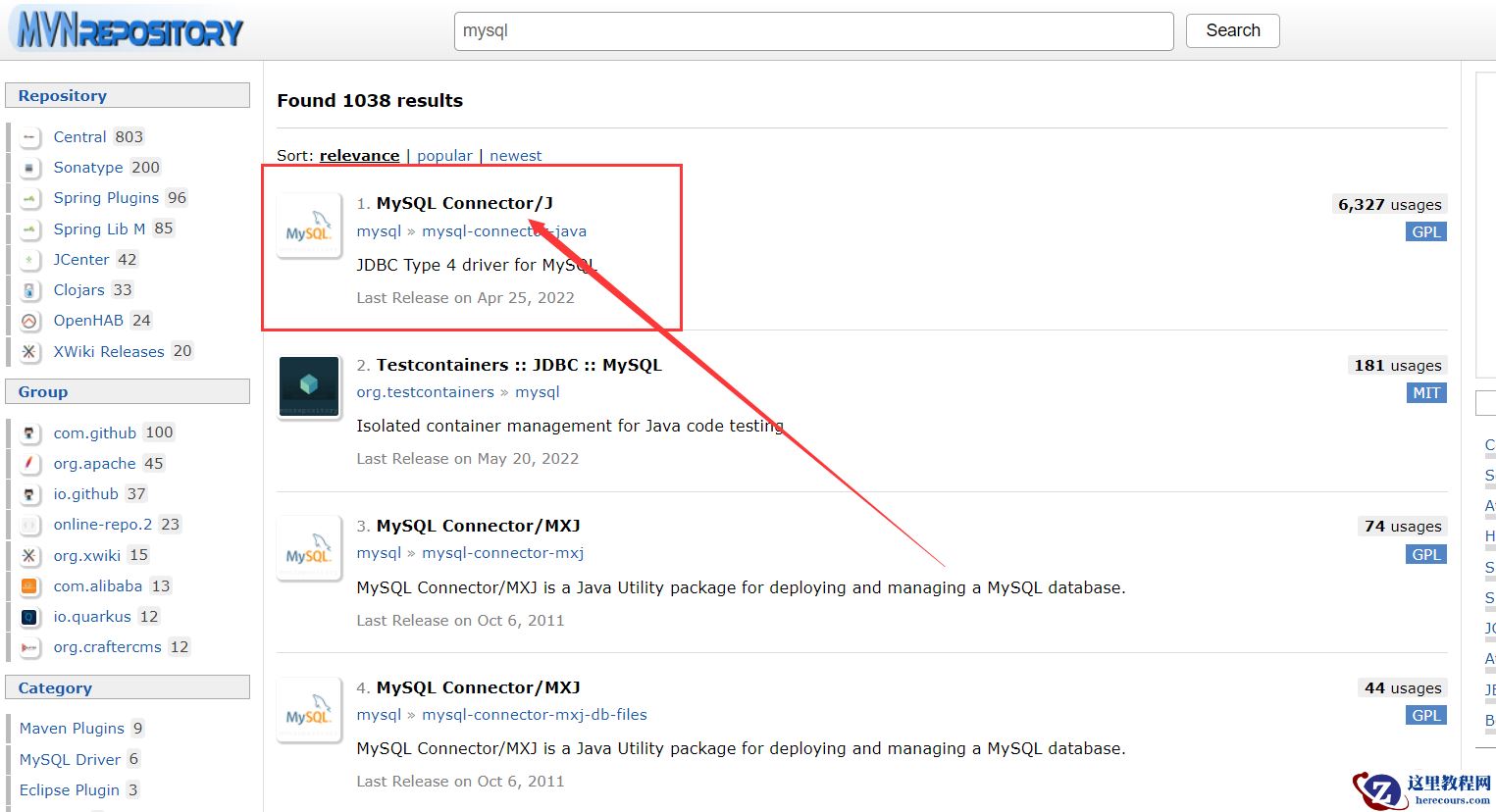Click the Sonatype repository icon
This screenshot has width=1496, height=812.
click(x=29, y=168)
